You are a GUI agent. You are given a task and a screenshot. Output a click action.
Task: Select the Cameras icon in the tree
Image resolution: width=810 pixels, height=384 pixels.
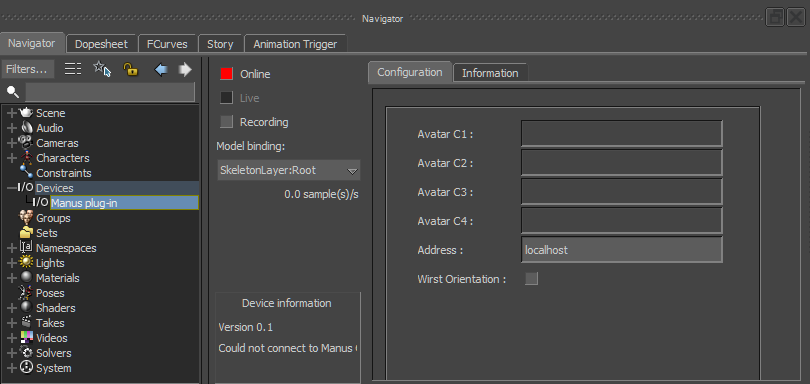point(26,143)
